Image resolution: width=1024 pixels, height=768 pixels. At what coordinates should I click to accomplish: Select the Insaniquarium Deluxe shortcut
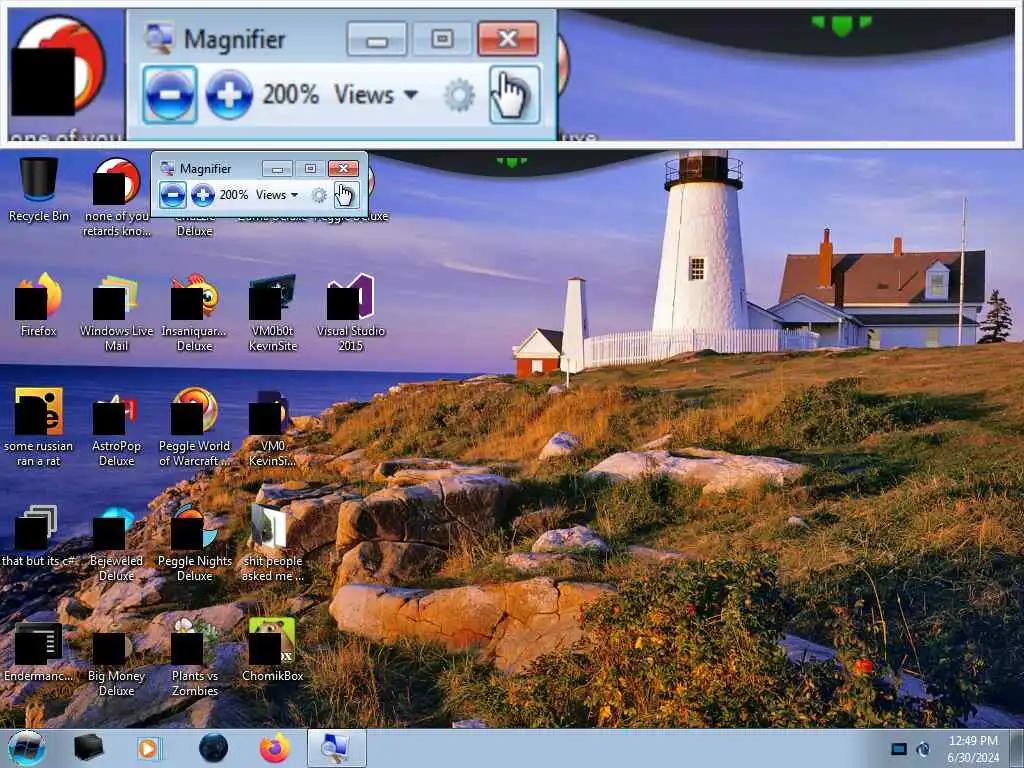point(195,312)
